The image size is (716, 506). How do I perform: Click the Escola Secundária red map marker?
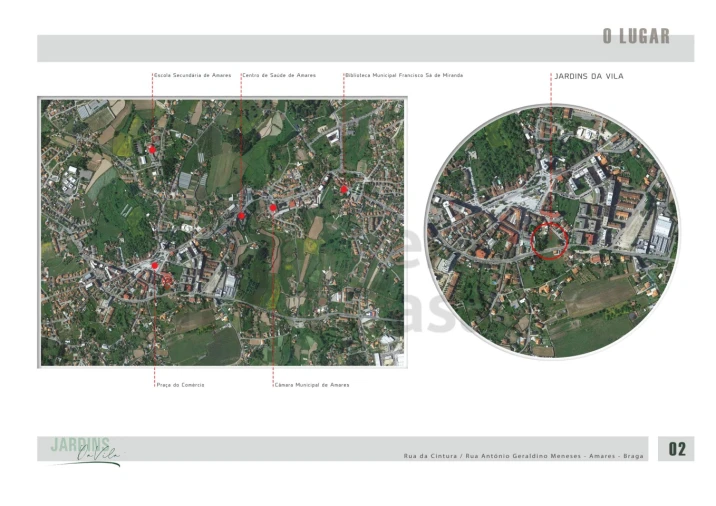[152, 149]
